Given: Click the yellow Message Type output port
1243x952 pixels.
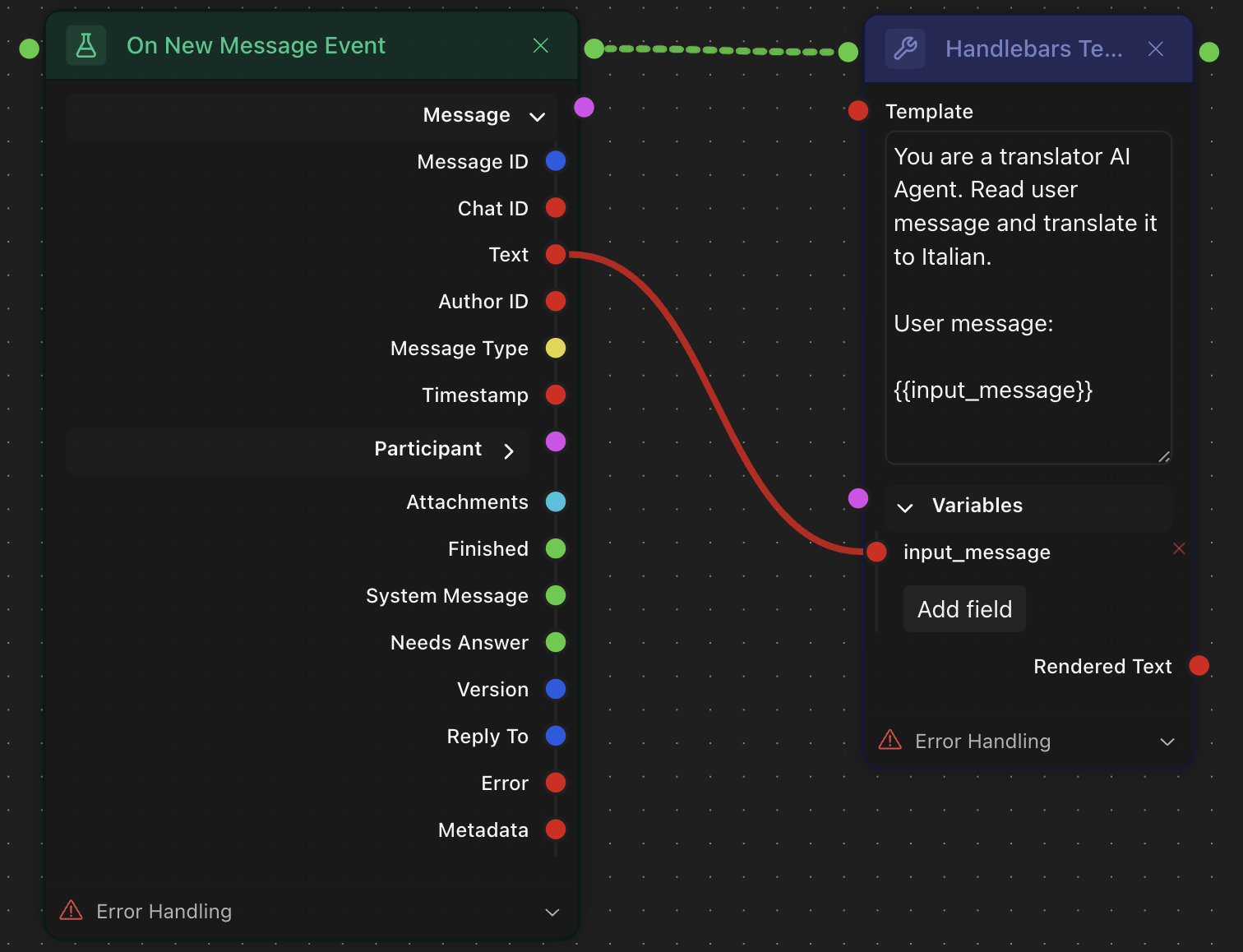Looking at the screenshot, I should coord(556,349).
